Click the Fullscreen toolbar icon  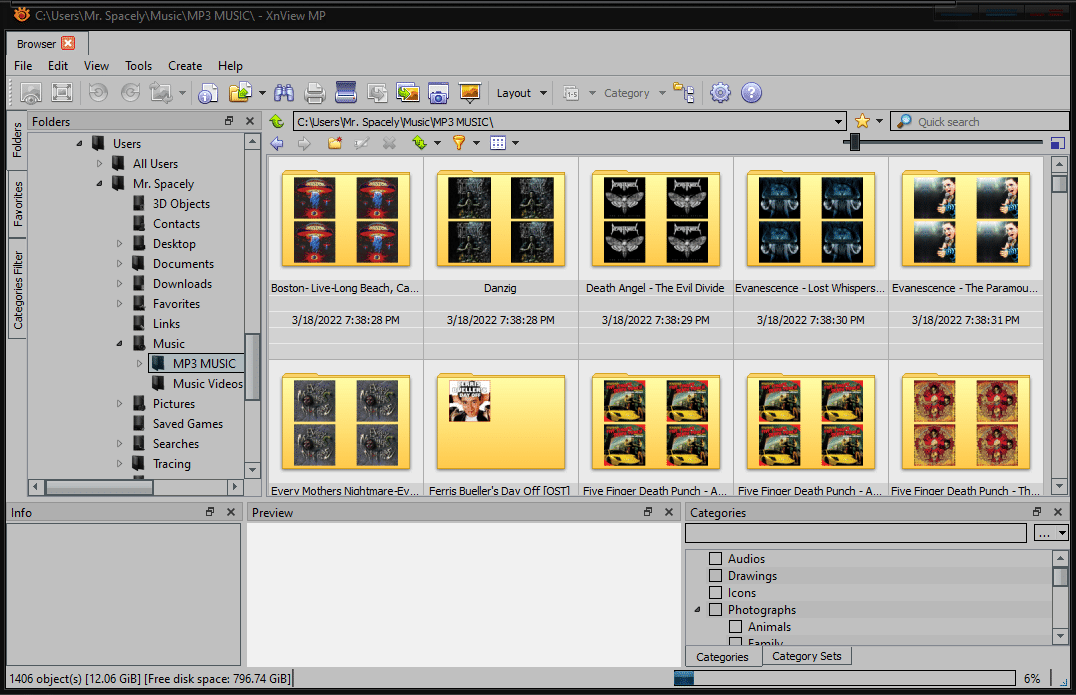pos(62,93)
